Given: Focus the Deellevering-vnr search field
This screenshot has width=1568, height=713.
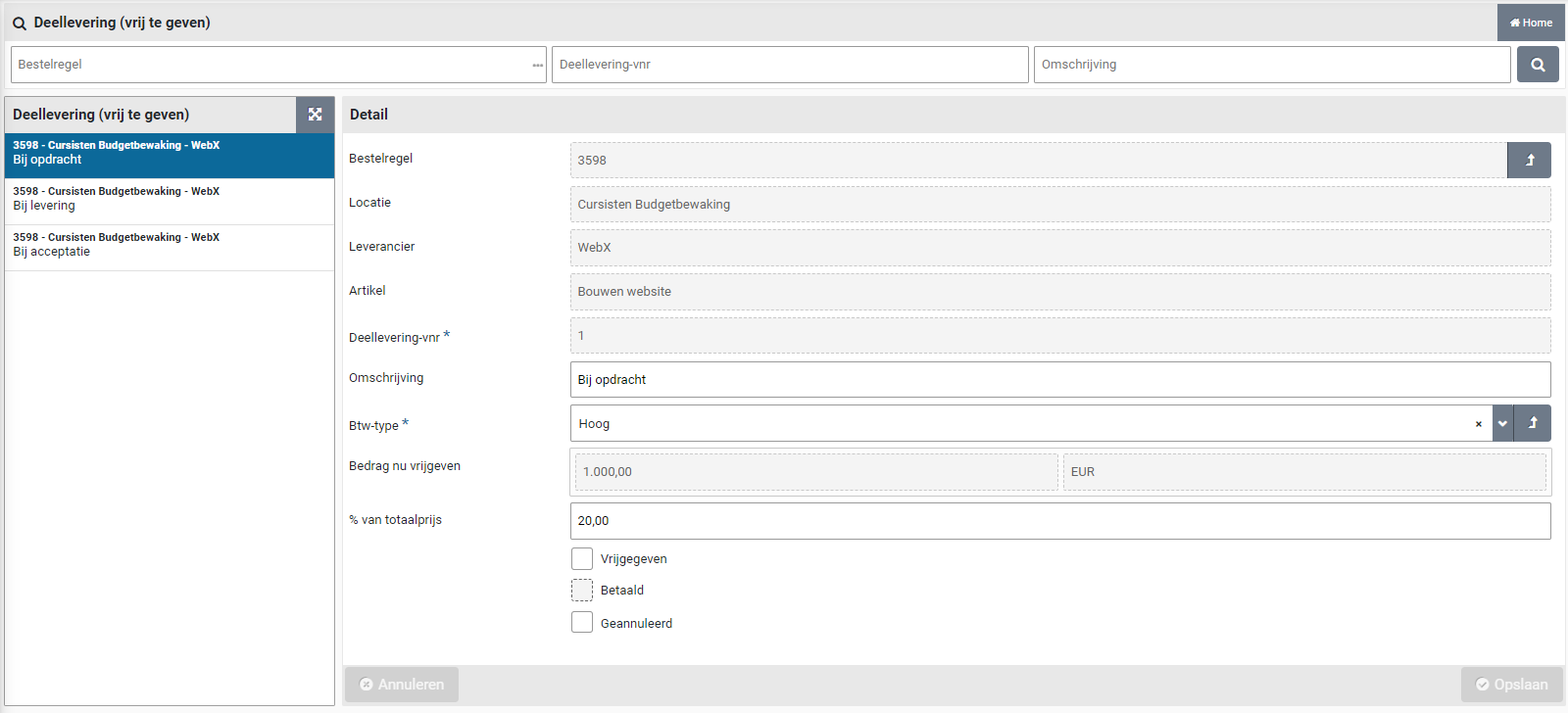Looking at the screenshot, I should click(x=789, y=65).
